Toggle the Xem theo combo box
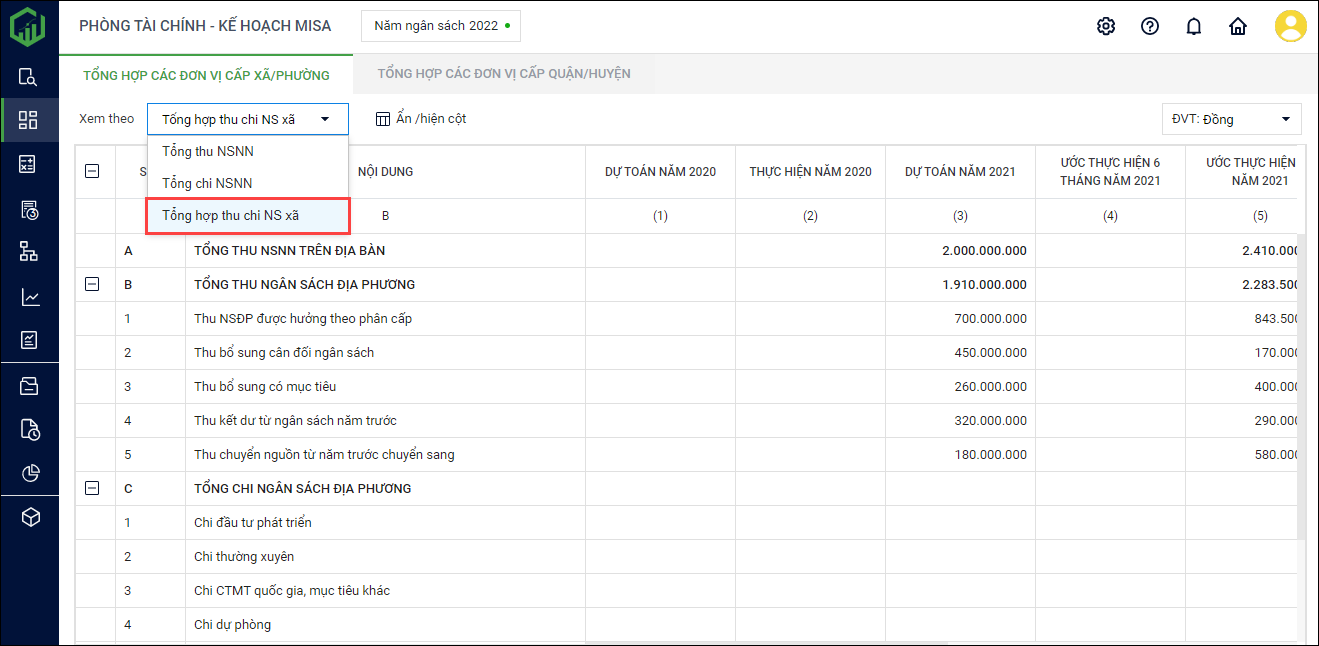Screen dimensions: 1319x646 [248, 119]
